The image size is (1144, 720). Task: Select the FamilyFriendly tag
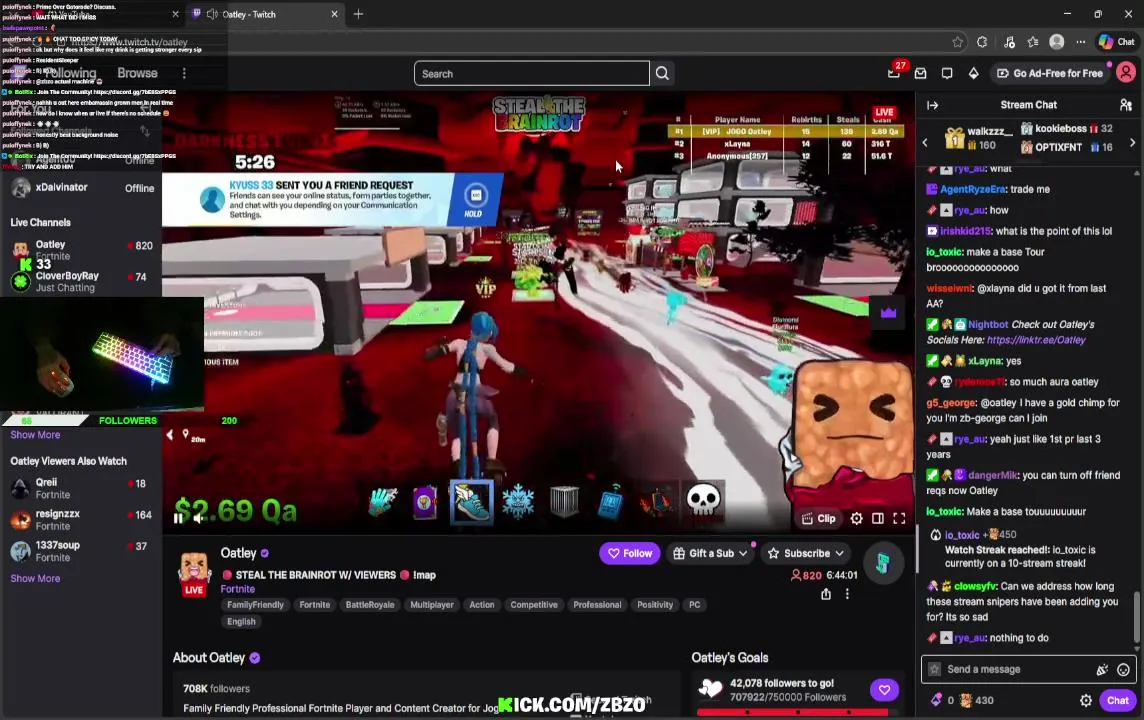255,605
